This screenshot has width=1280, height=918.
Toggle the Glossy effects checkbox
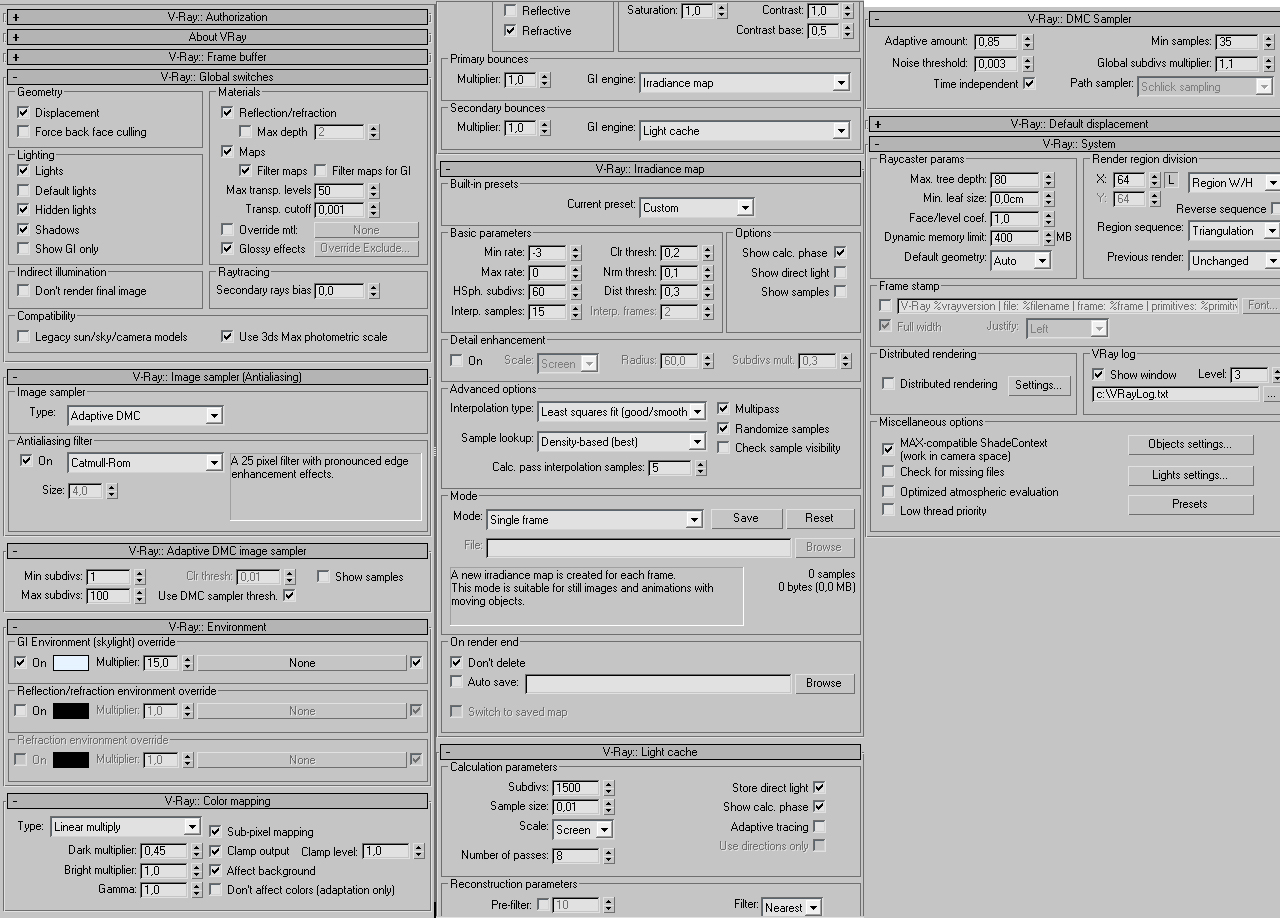[228, 249]
